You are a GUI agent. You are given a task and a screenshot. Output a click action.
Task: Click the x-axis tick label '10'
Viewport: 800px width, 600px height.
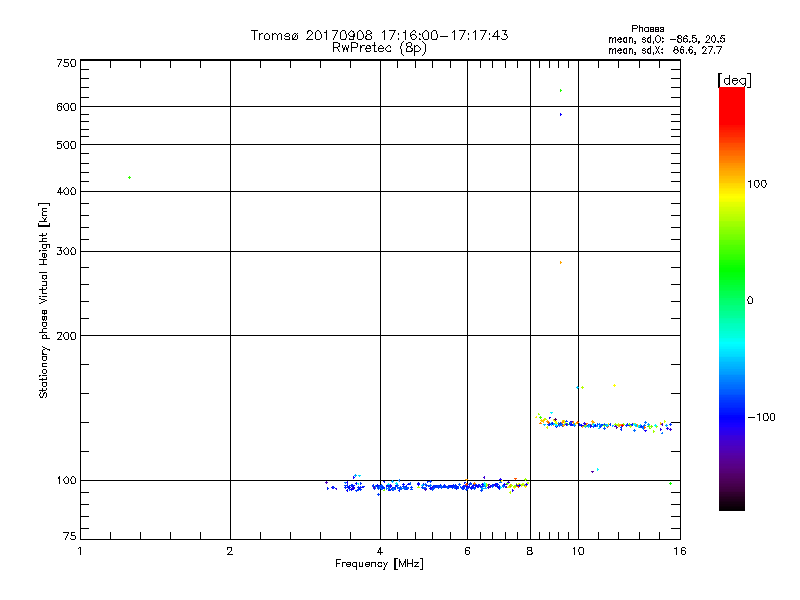click(578, 551)
